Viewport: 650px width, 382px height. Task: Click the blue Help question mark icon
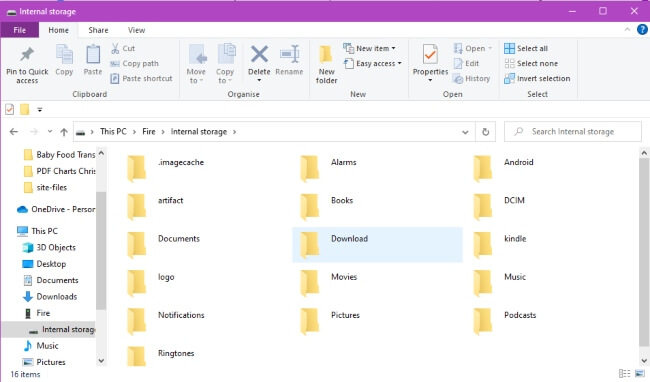pyautogui.click(x=642, y=29)
